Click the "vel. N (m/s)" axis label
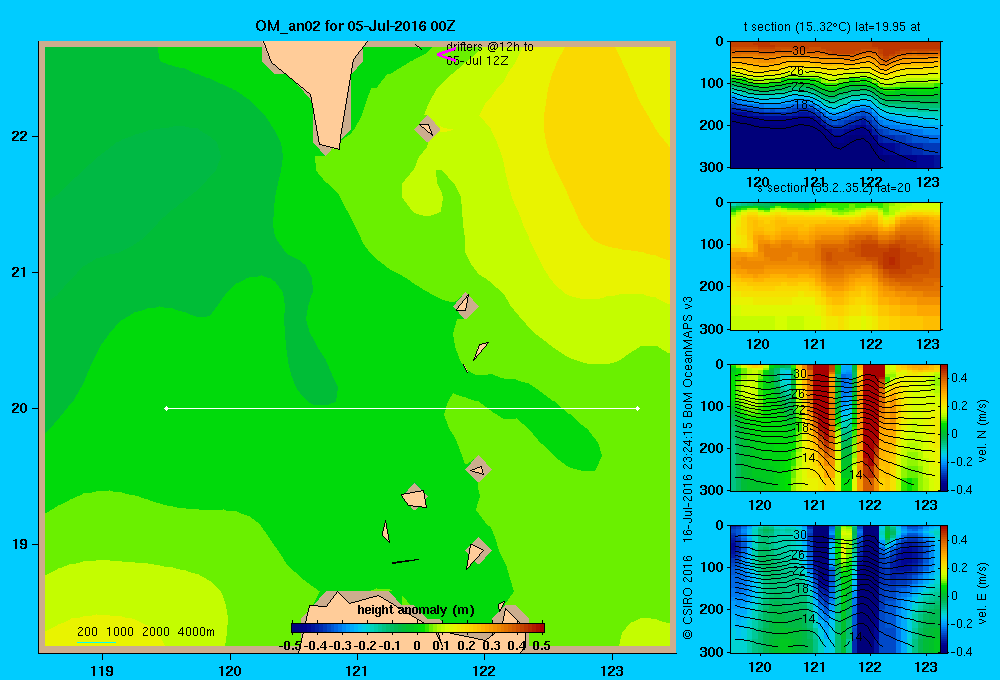 [x=982, y=431]
